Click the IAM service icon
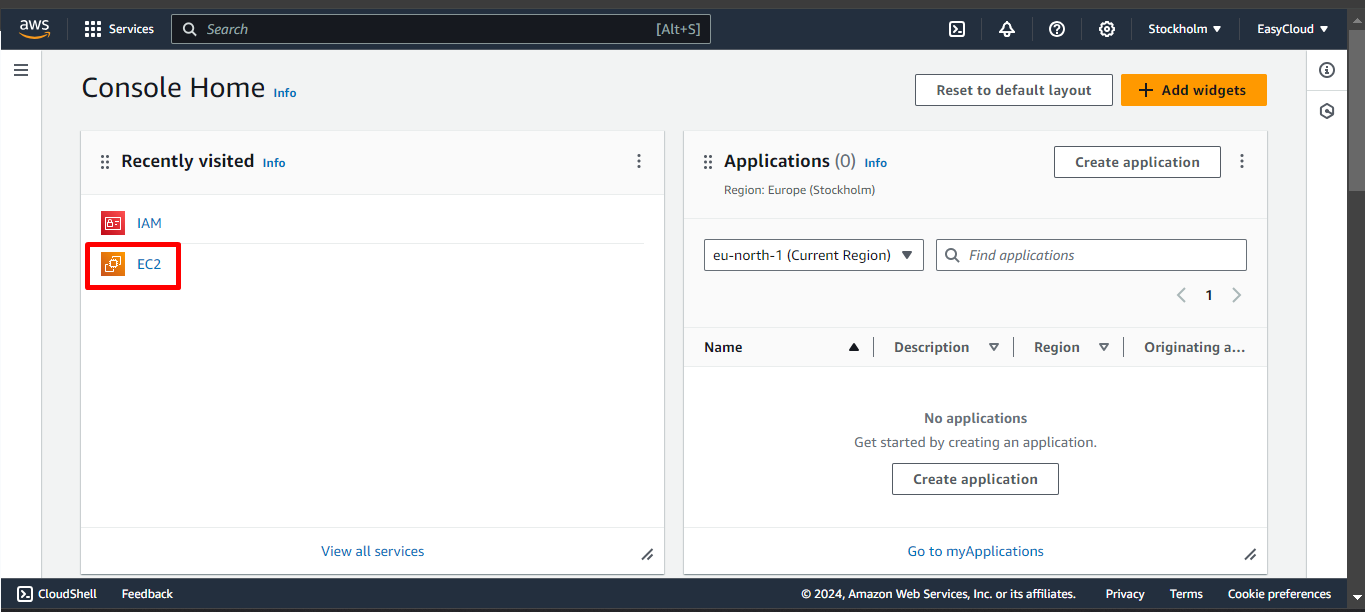The image size is (1365, 612). click(x=113, y=223)
